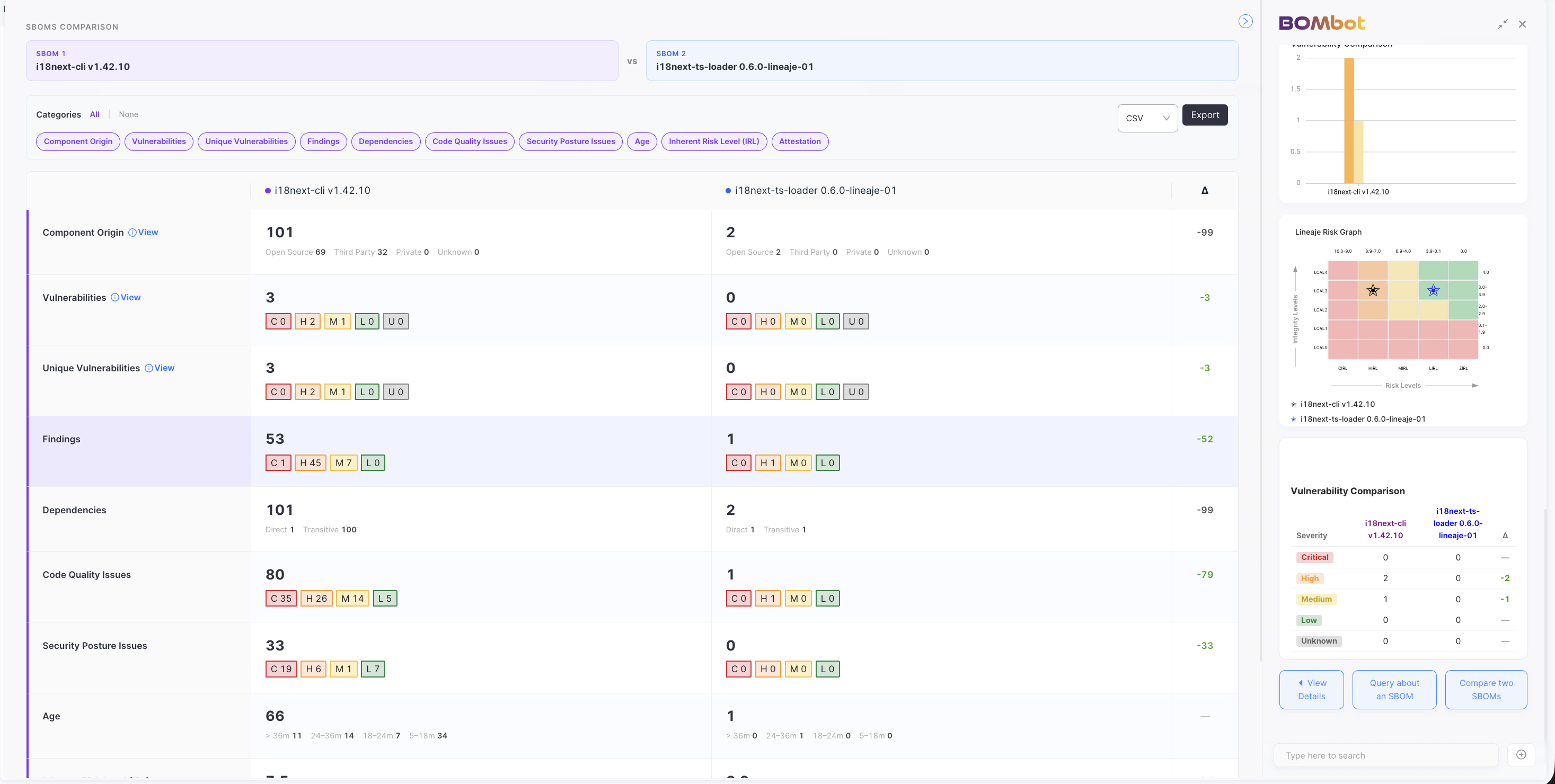The image size is (1555, 784).
Task: Click H 45 badge in Findings row
Action: pyautogui.click(x=311, y=463)
